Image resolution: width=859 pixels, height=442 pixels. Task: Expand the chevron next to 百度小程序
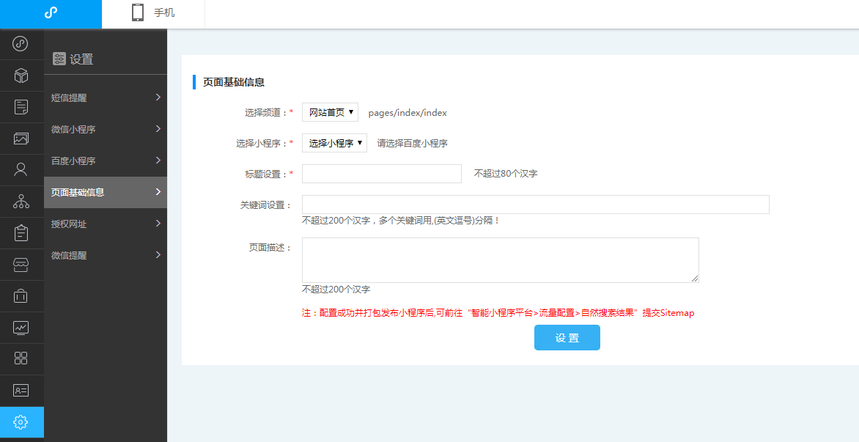[x=158, y=160]
